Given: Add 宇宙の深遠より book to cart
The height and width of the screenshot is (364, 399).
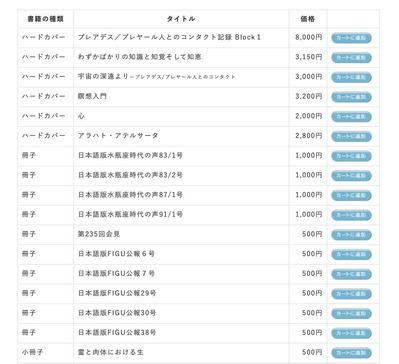Looking at the screenshot, I should point(351,77).
